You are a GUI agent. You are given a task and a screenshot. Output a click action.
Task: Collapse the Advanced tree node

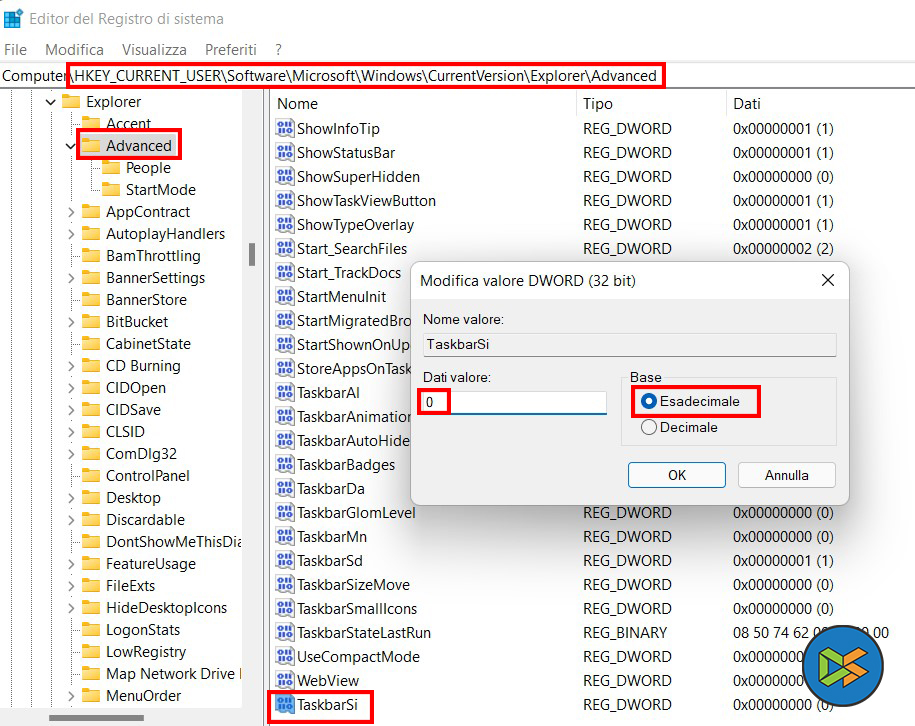coord(71,146)
